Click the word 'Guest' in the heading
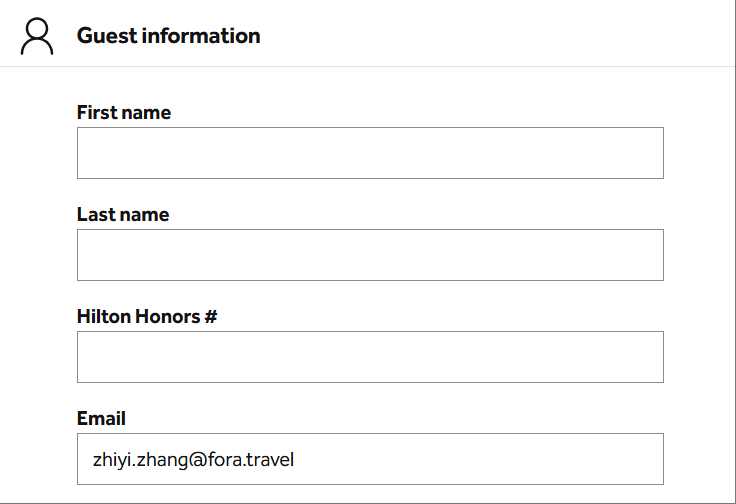The width and height of the screenshot is (736, 504). point(106,36)
